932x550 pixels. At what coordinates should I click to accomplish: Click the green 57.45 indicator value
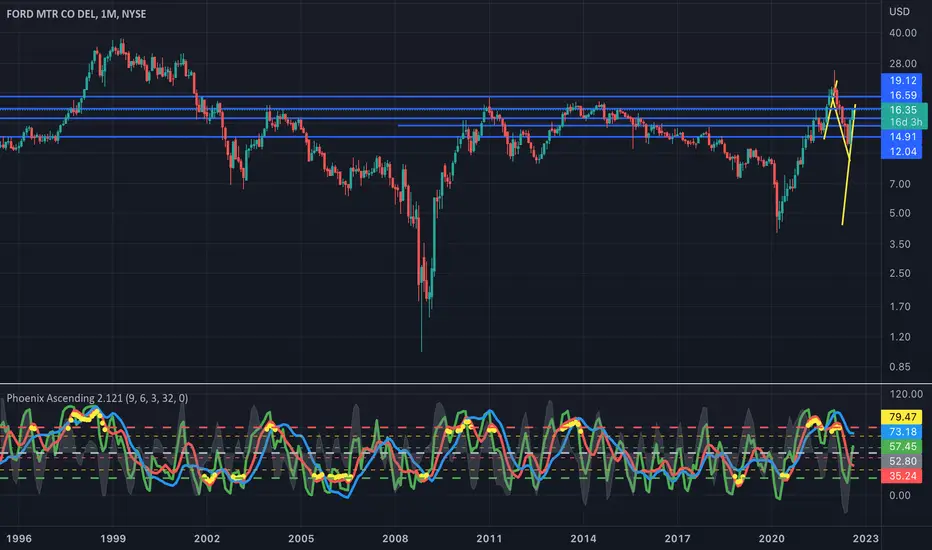pyautogui.click(x=902, y=447)
